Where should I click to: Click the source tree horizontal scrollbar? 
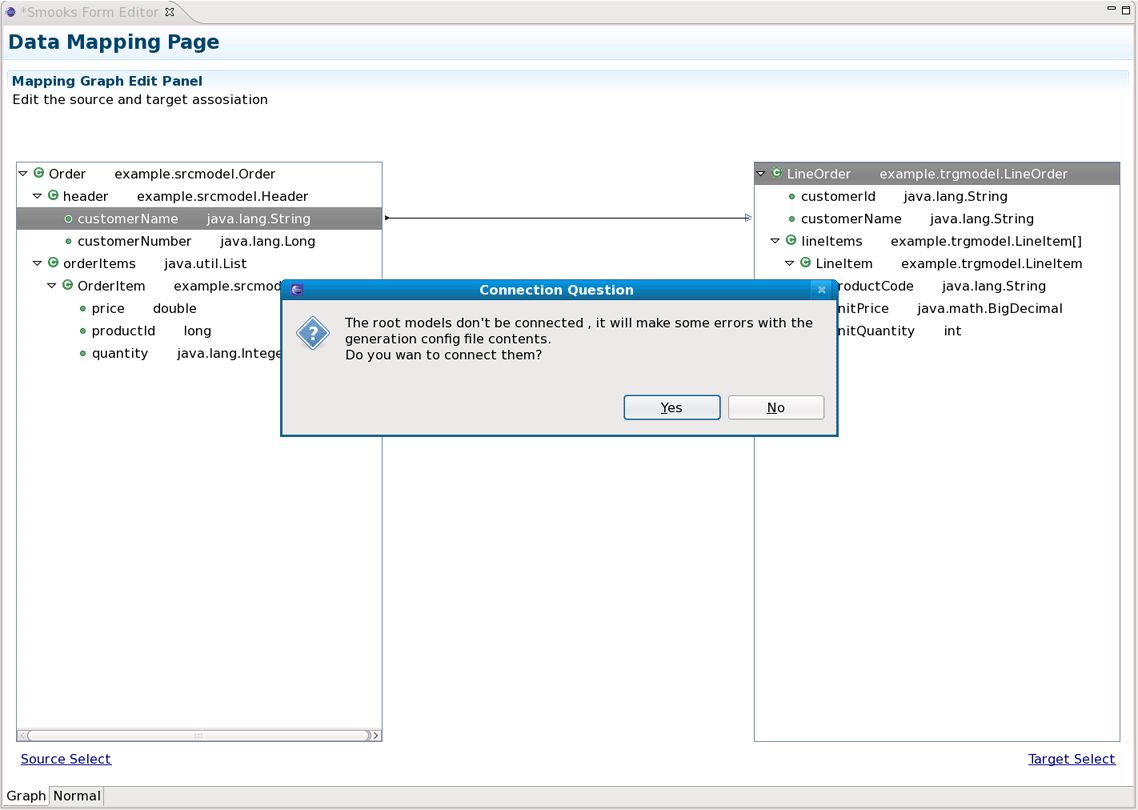(198, 735)
